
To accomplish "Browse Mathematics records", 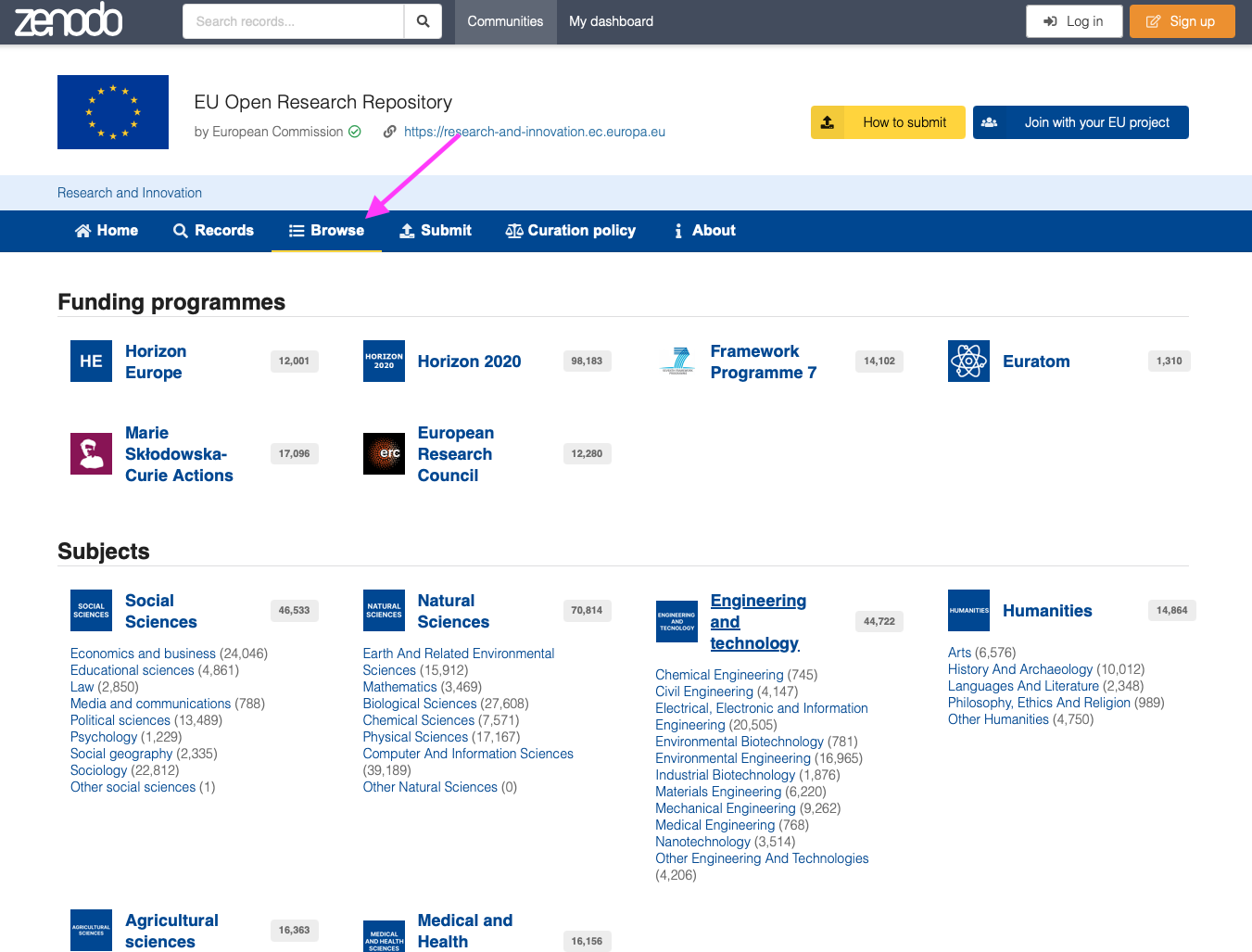I will point(399,687).
